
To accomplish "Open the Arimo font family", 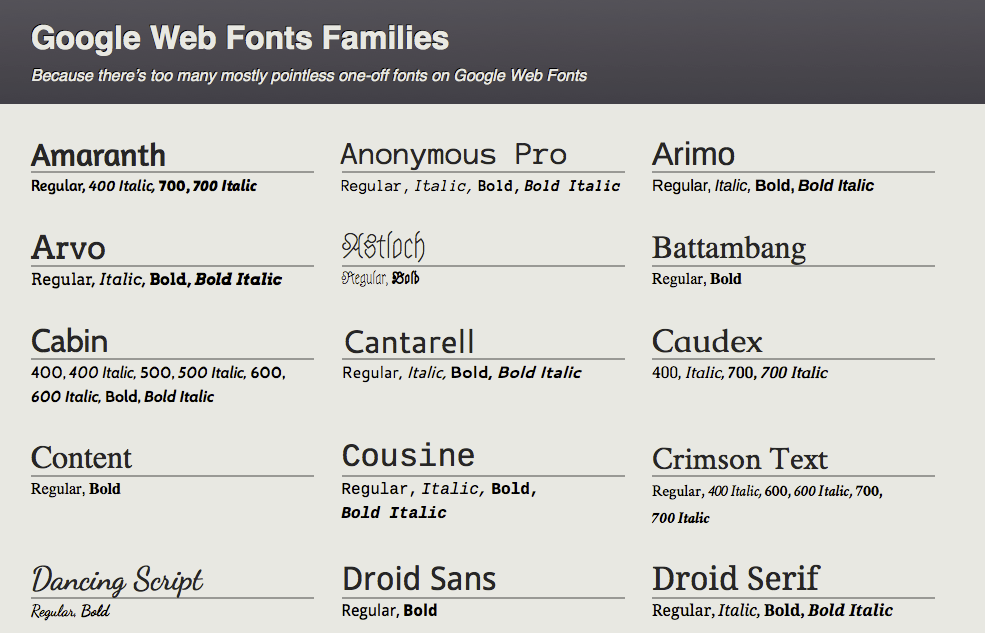I will [692, 154].
